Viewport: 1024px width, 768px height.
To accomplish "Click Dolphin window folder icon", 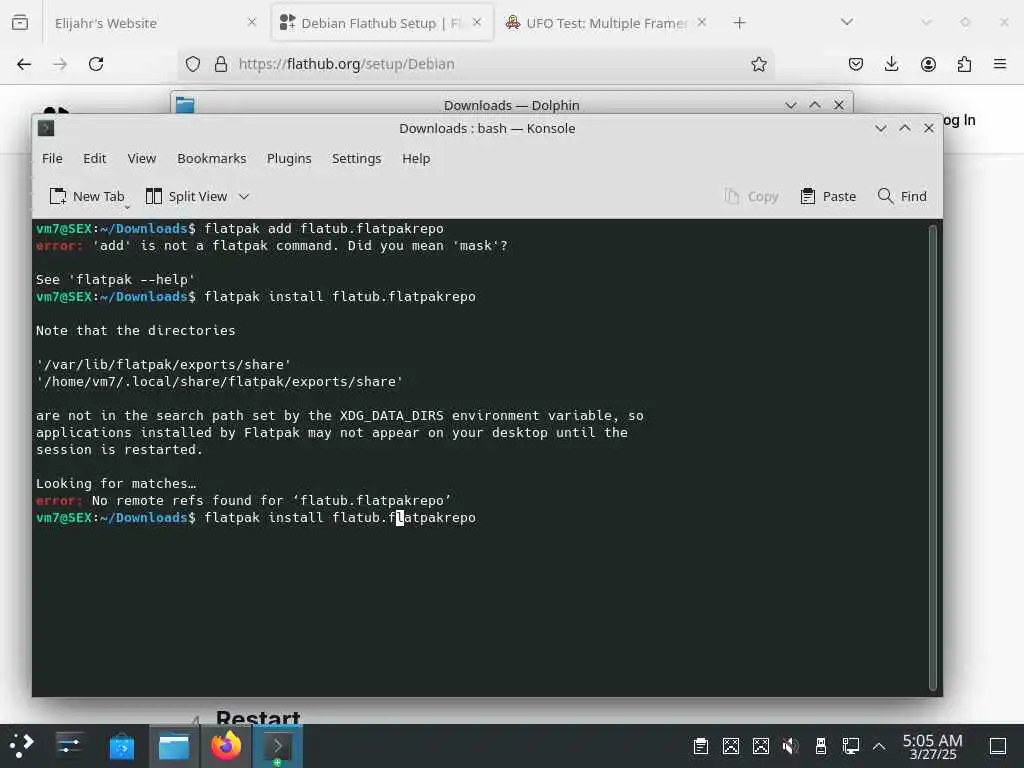I will click(x=185, y=104).
